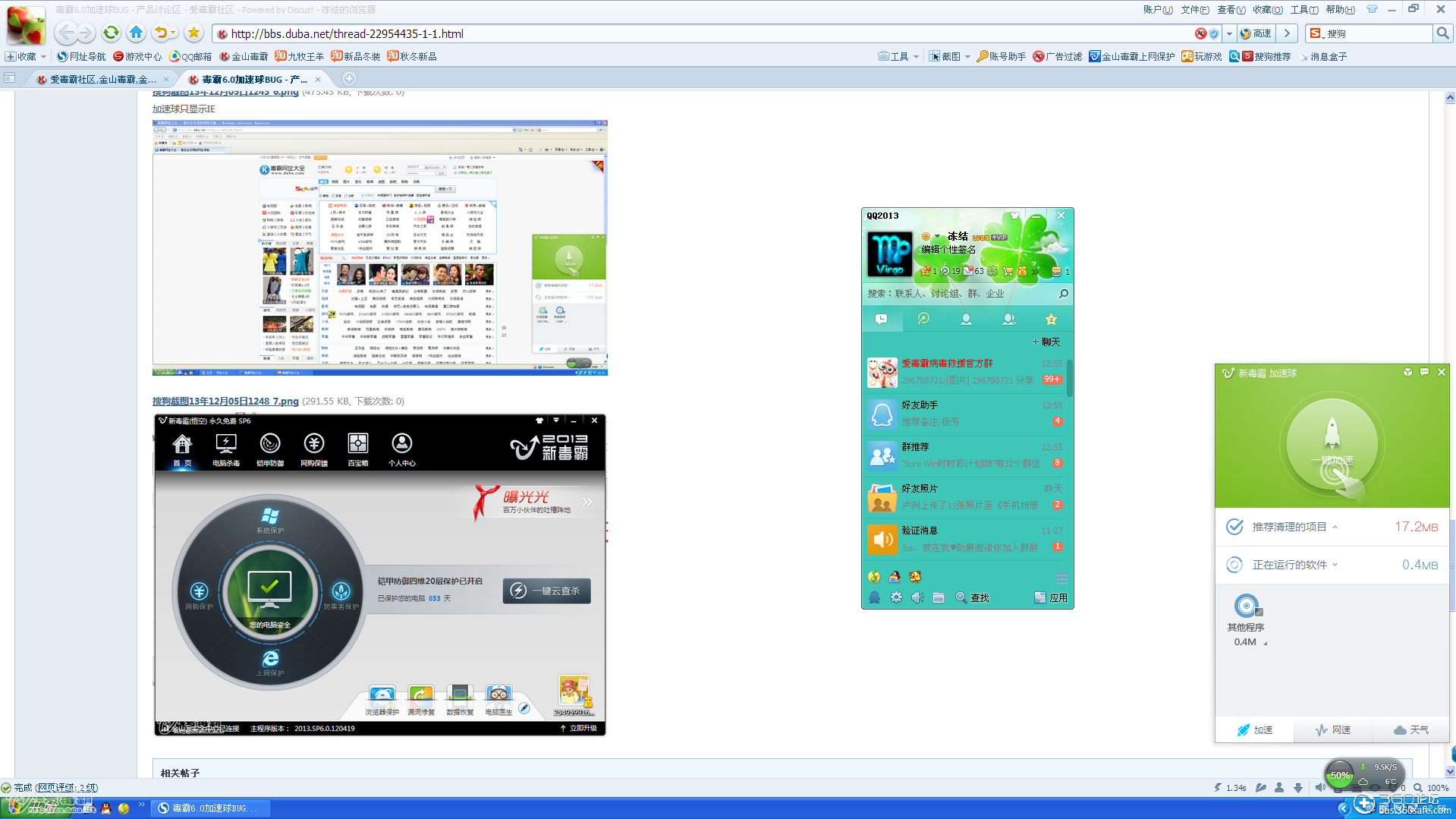The image size is (1456, 819).
Task: Open QQ settings via the gear icon
Action: (895, 597)
